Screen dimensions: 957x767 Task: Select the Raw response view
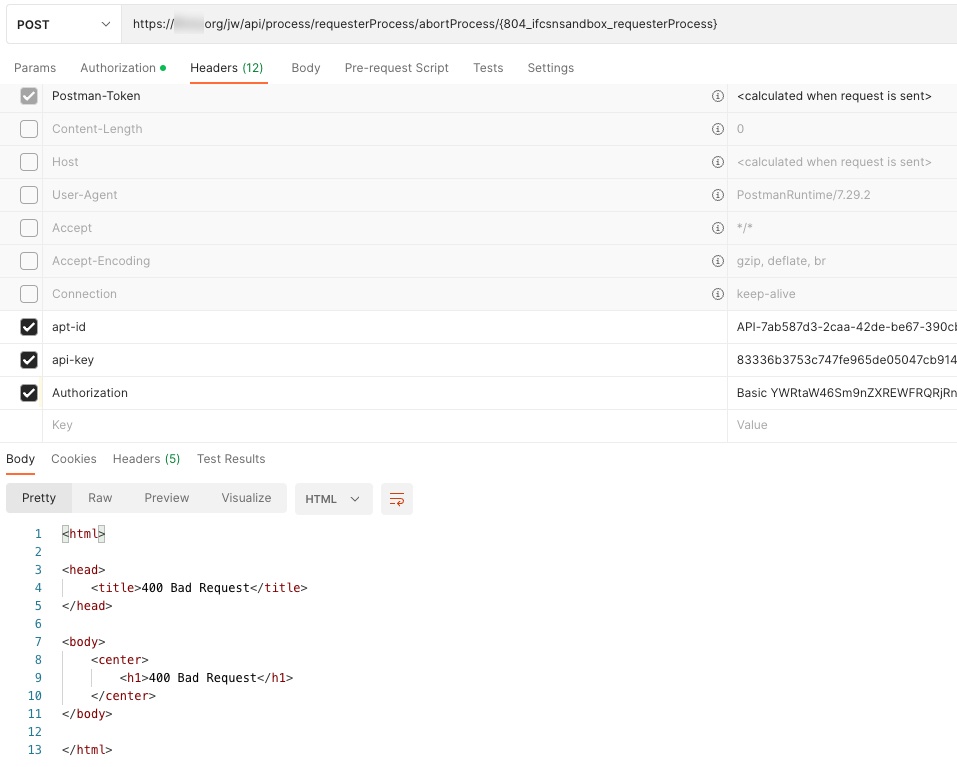[x=100, y=498]
